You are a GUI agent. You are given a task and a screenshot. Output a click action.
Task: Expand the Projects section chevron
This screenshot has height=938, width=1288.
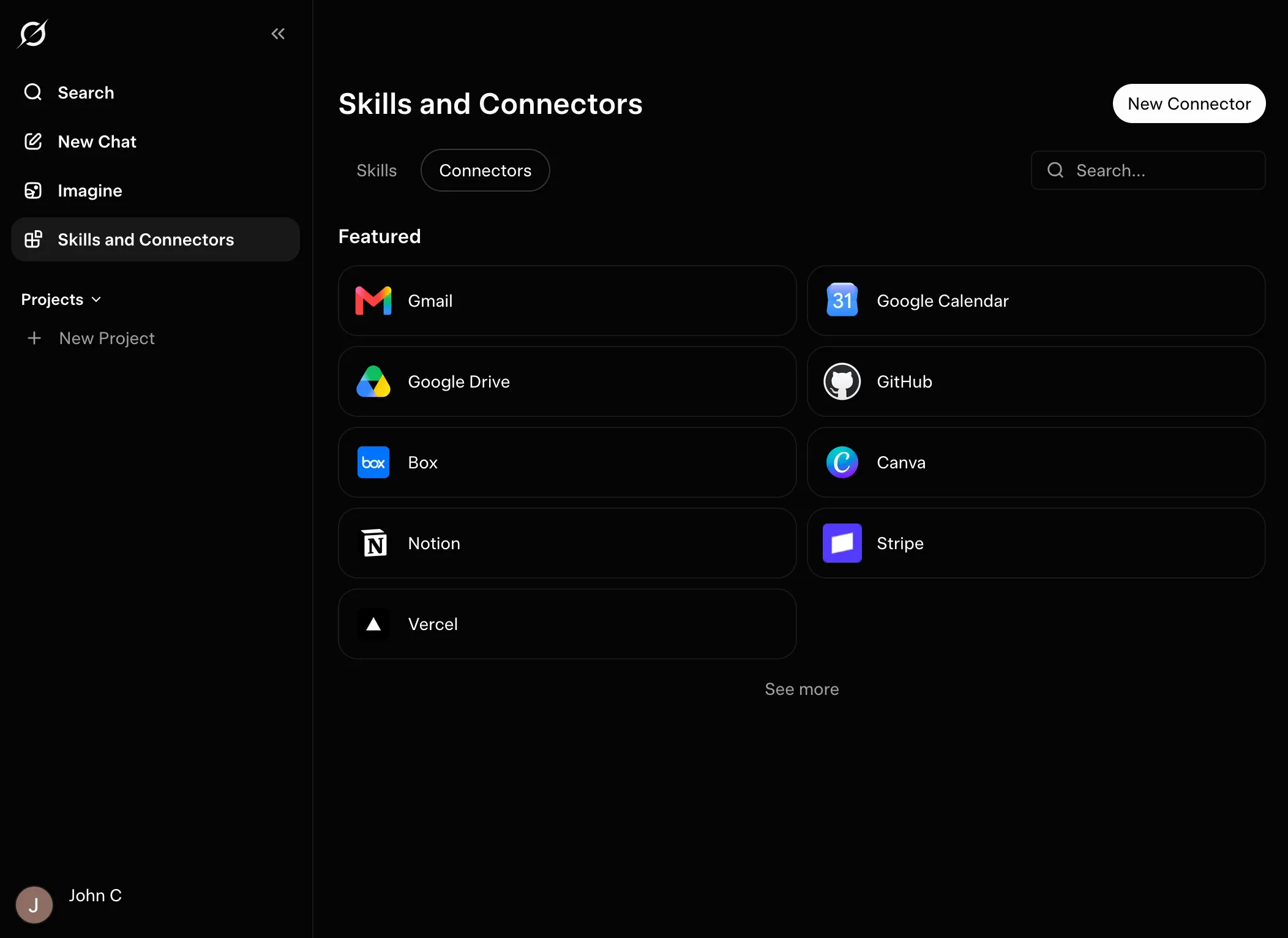(96, 299)
